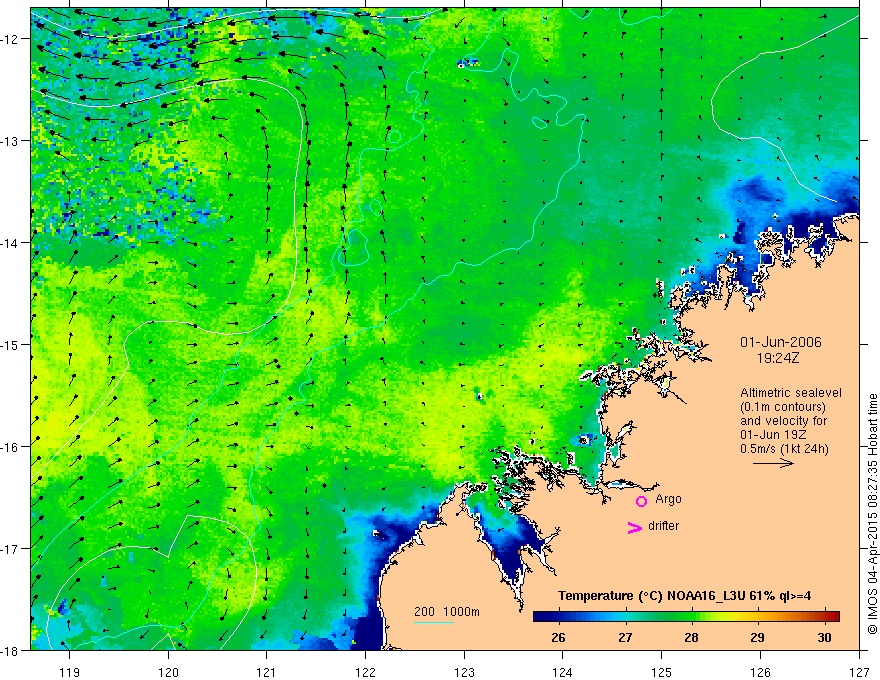Click the IMOS copyright timestamp text
Viewport: 880px width, 680px height.
(872, 513)
